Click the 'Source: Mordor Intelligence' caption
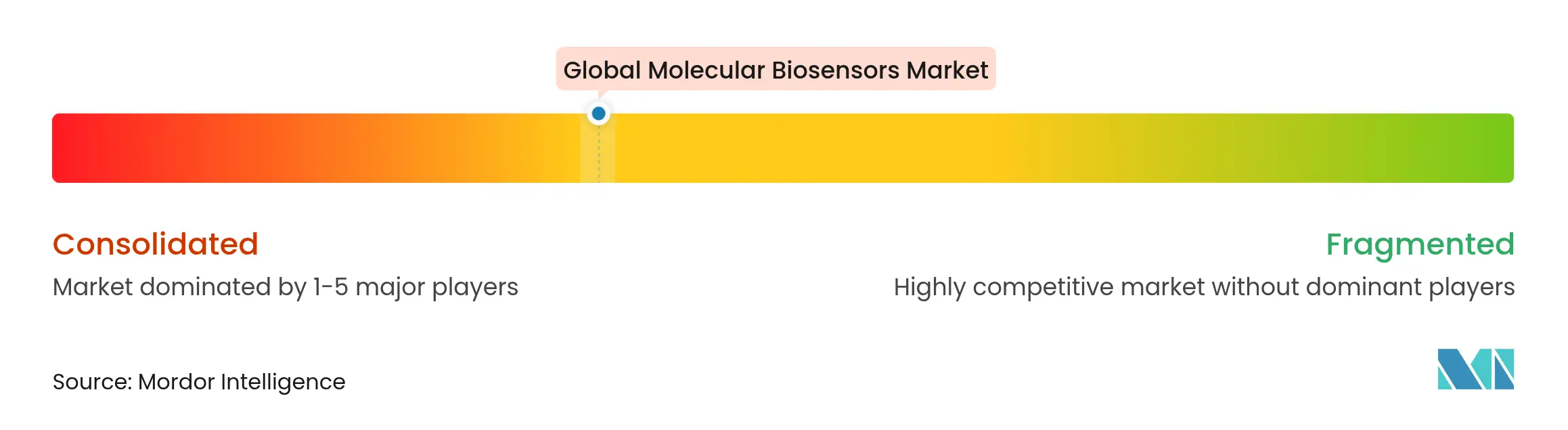Screen dimensions: 1568x430 [x=199, y=382]
